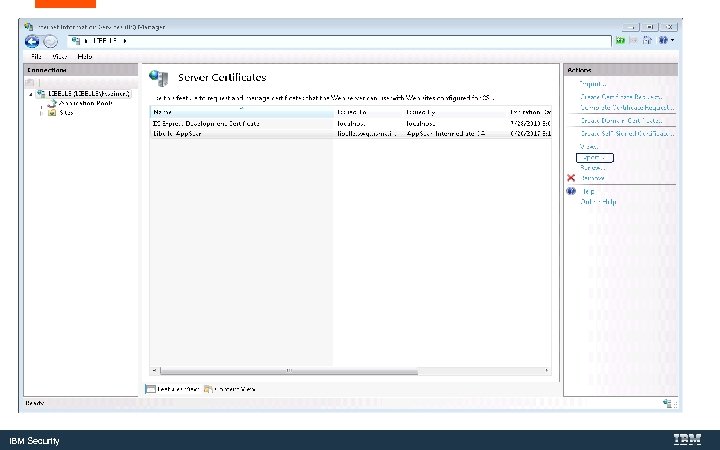This screenshot has width=720, height=450.
Task: Sort by the Issued To column header
Action: 368,112
